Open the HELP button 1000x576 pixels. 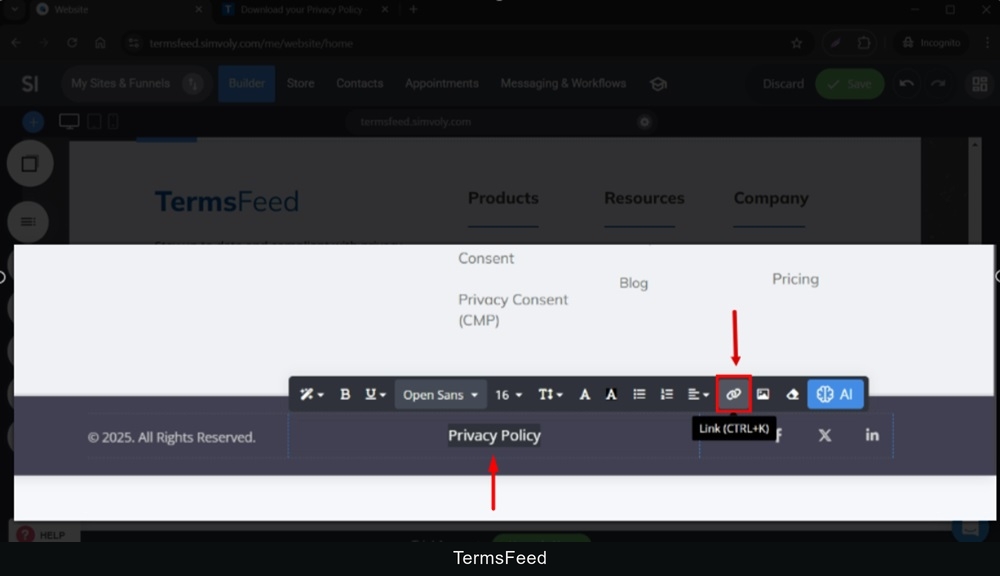tap(44, 534)
